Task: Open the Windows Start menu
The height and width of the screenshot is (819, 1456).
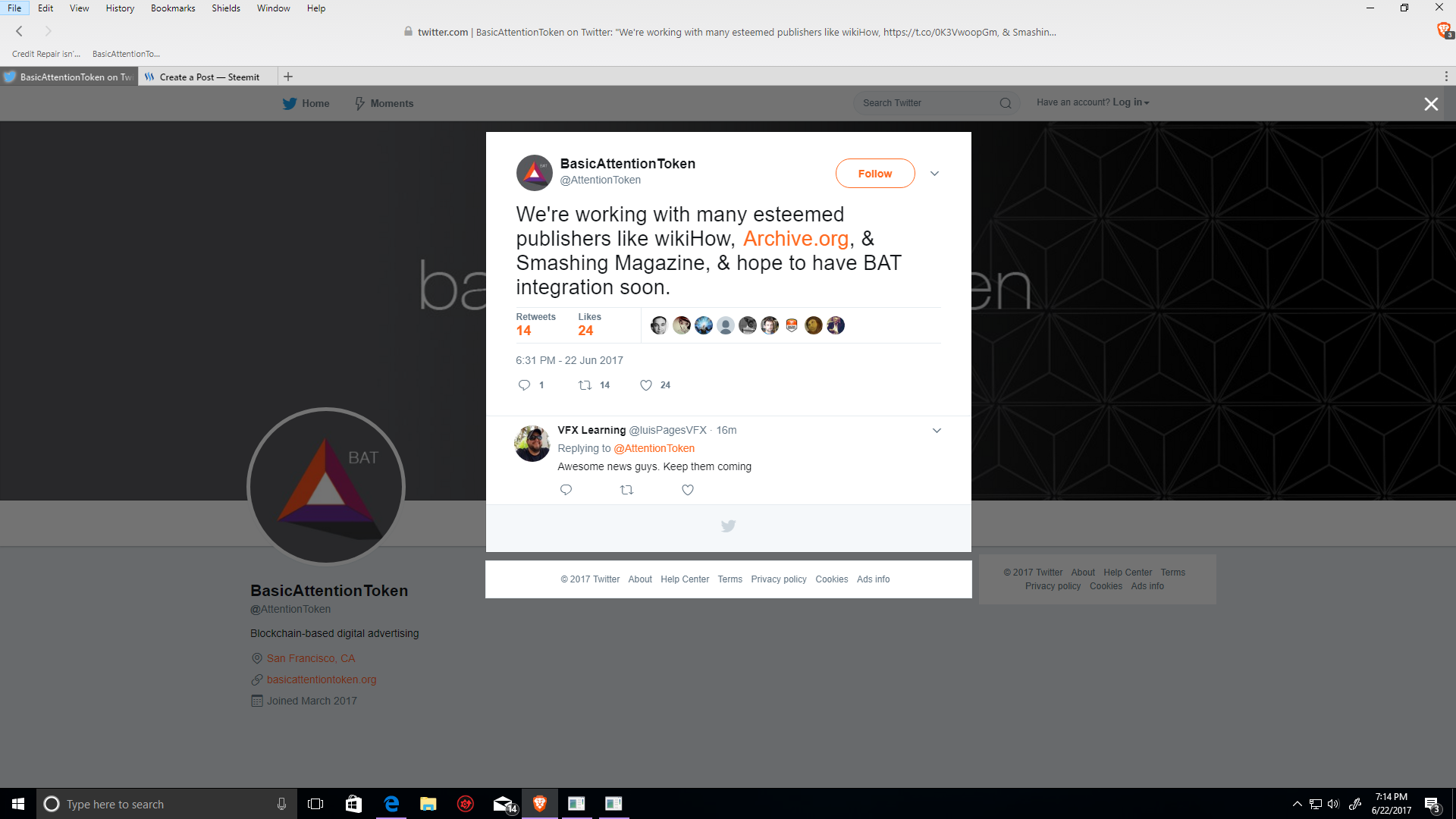Action: click(x=18, y=804)
